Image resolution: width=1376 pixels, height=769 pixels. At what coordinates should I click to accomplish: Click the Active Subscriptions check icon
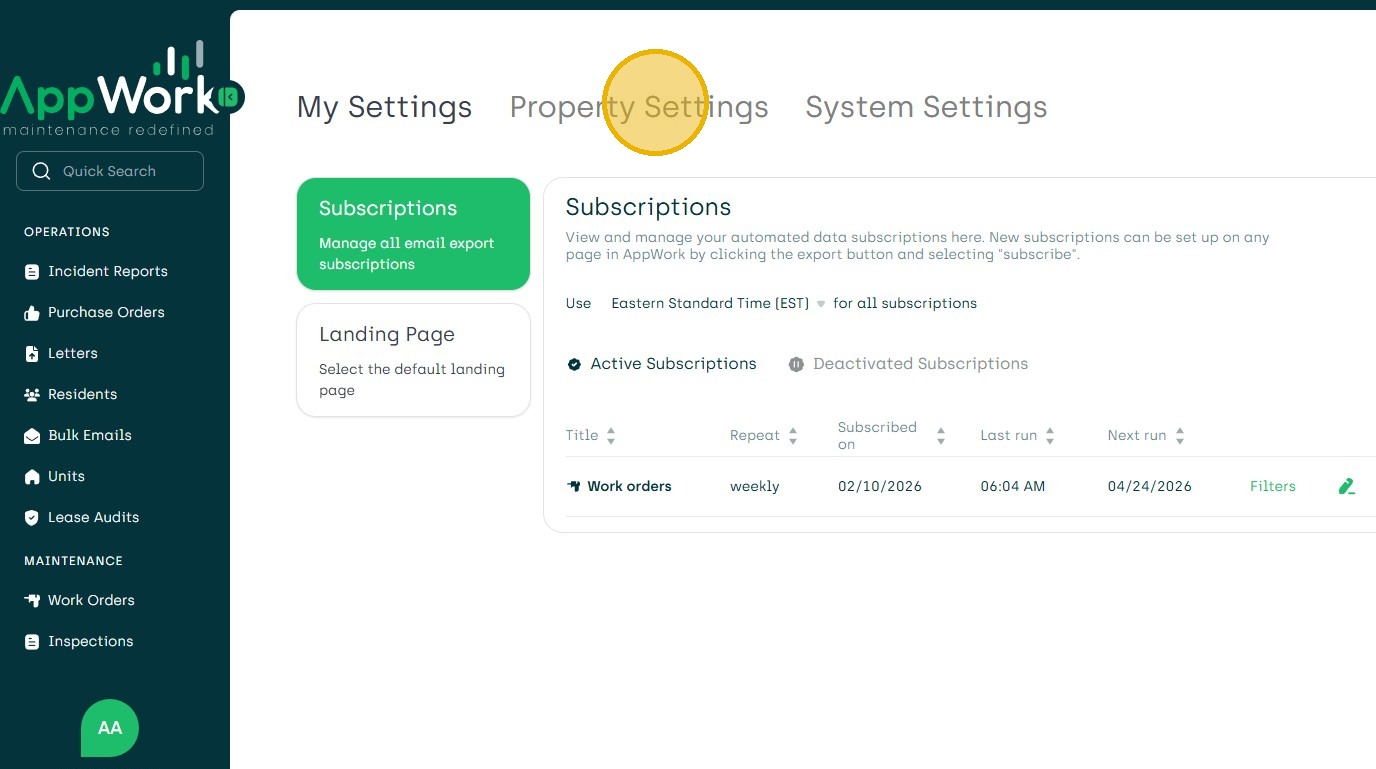pos(574,364)
